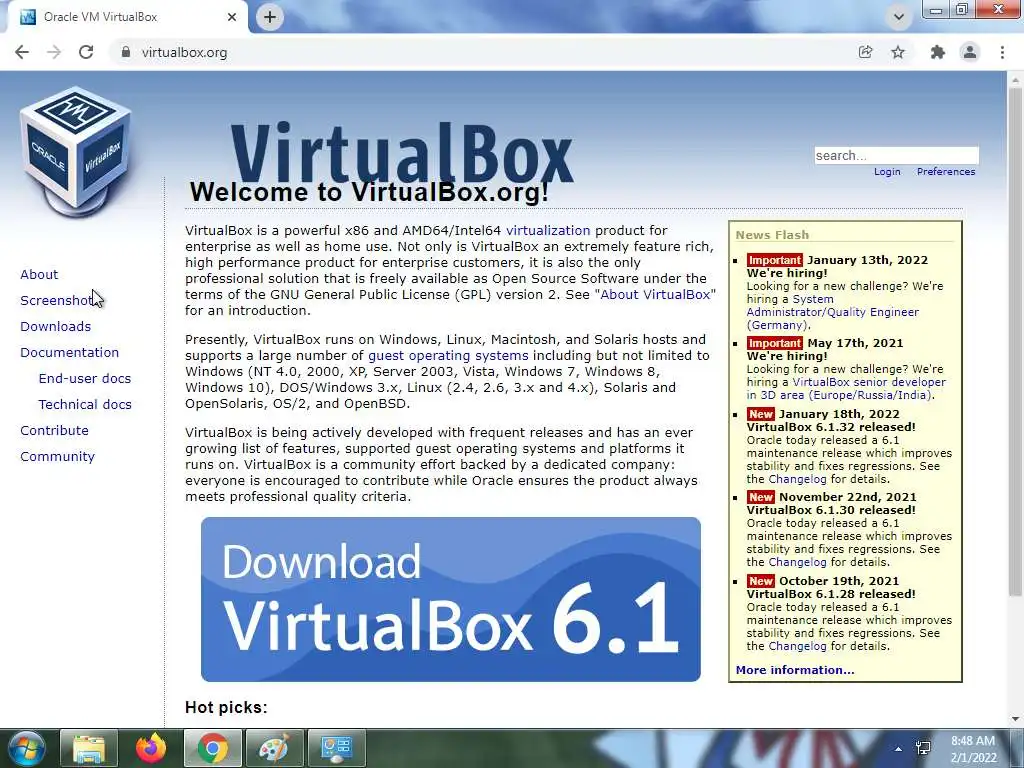Open End-user docs sidebar link
Screen dimensions: 1024x768
tap(85, 379)
